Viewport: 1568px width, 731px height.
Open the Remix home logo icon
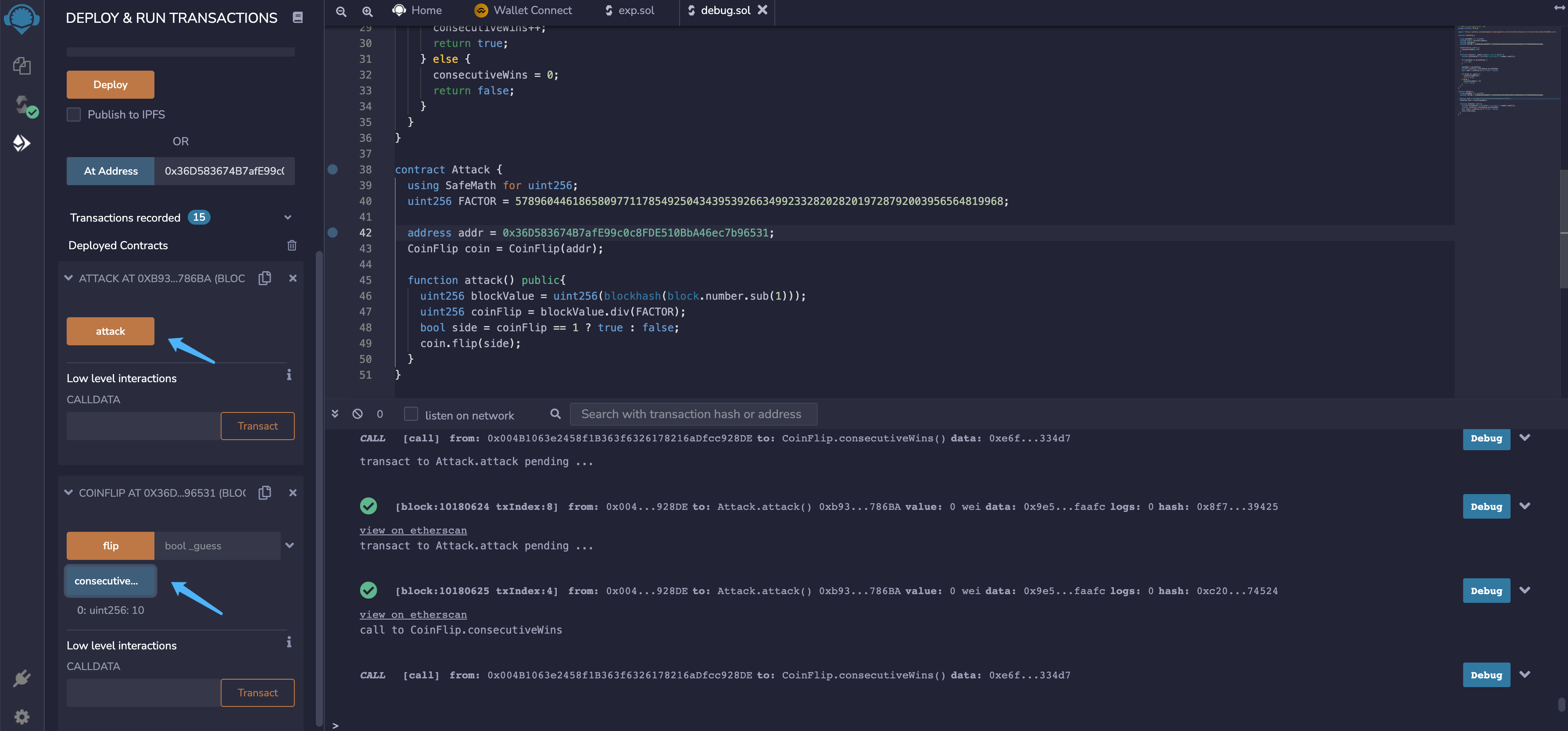click(x=21, y=18)
